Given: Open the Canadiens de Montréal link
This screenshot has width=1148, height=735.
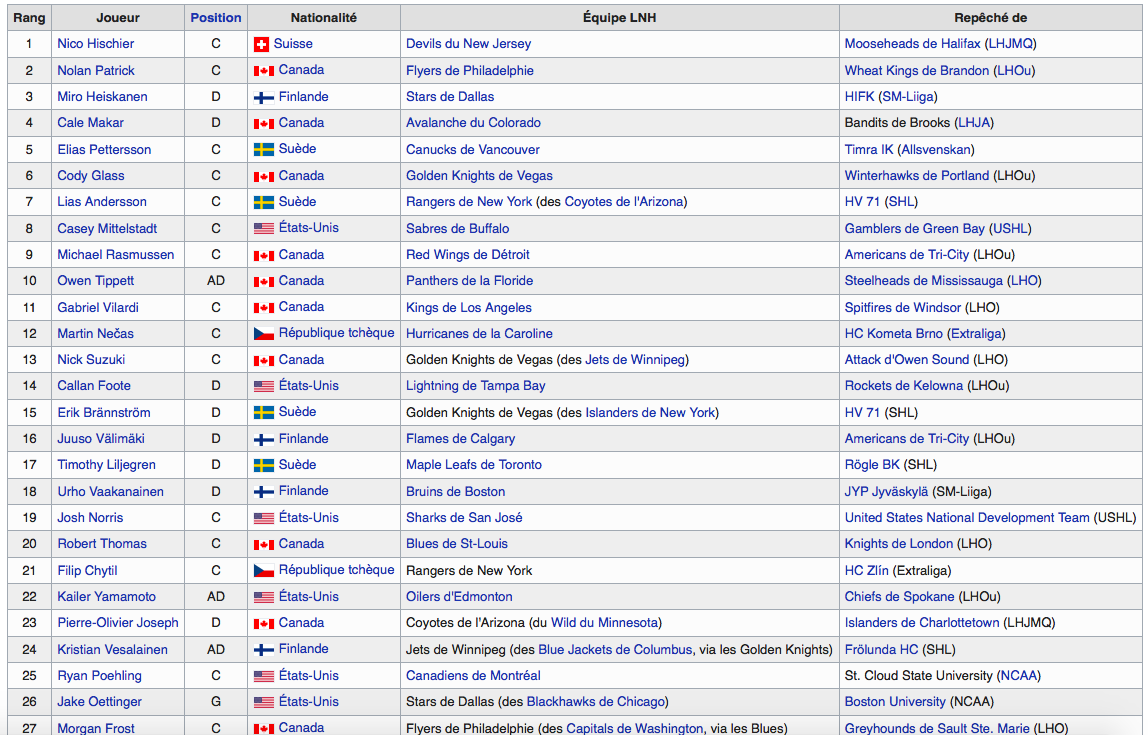Looking at the screenshot, I should pos(474,676).
